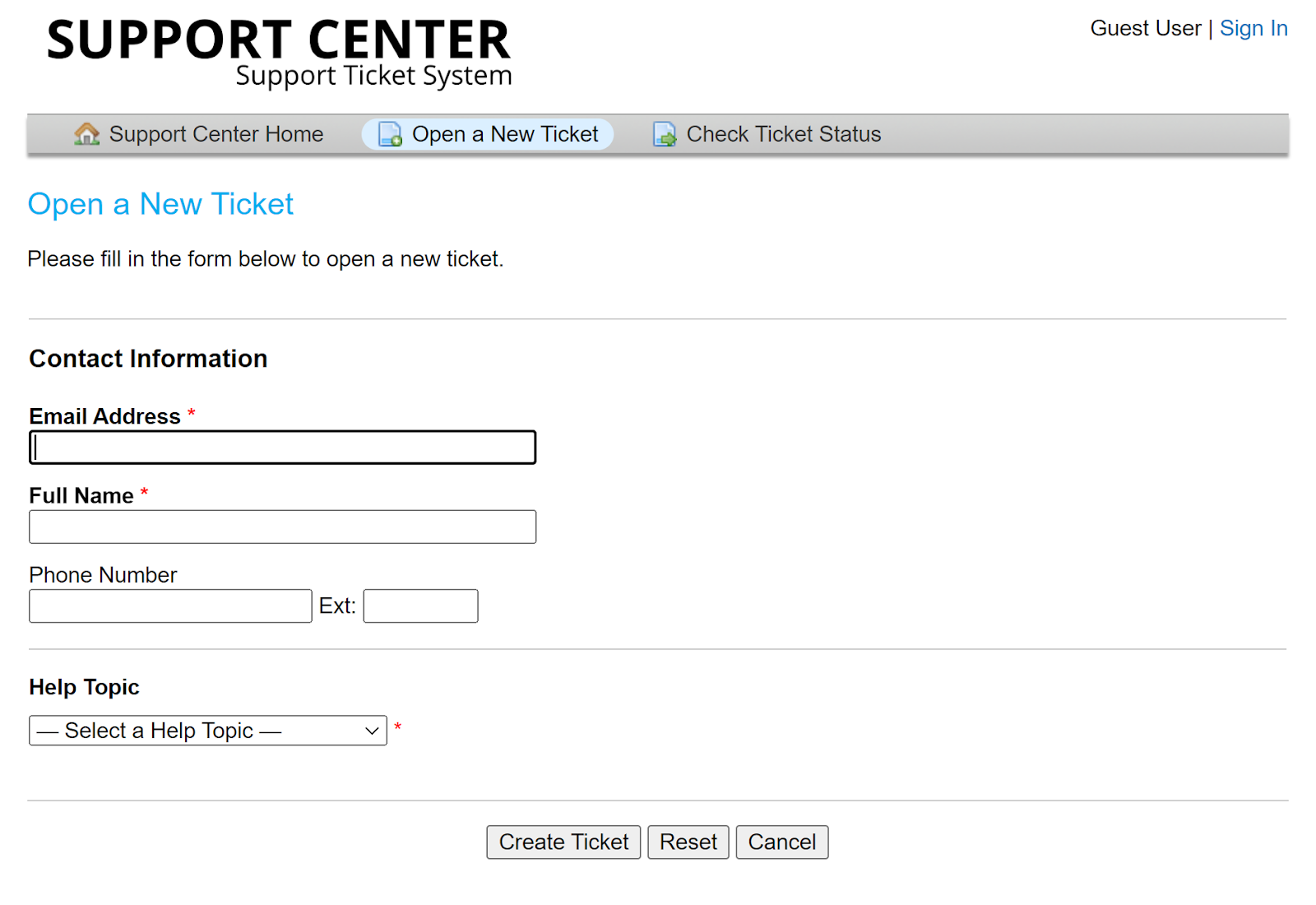Cancel the new ticket form
This screenshot has width=1316, height=905.
coord(781,842)
